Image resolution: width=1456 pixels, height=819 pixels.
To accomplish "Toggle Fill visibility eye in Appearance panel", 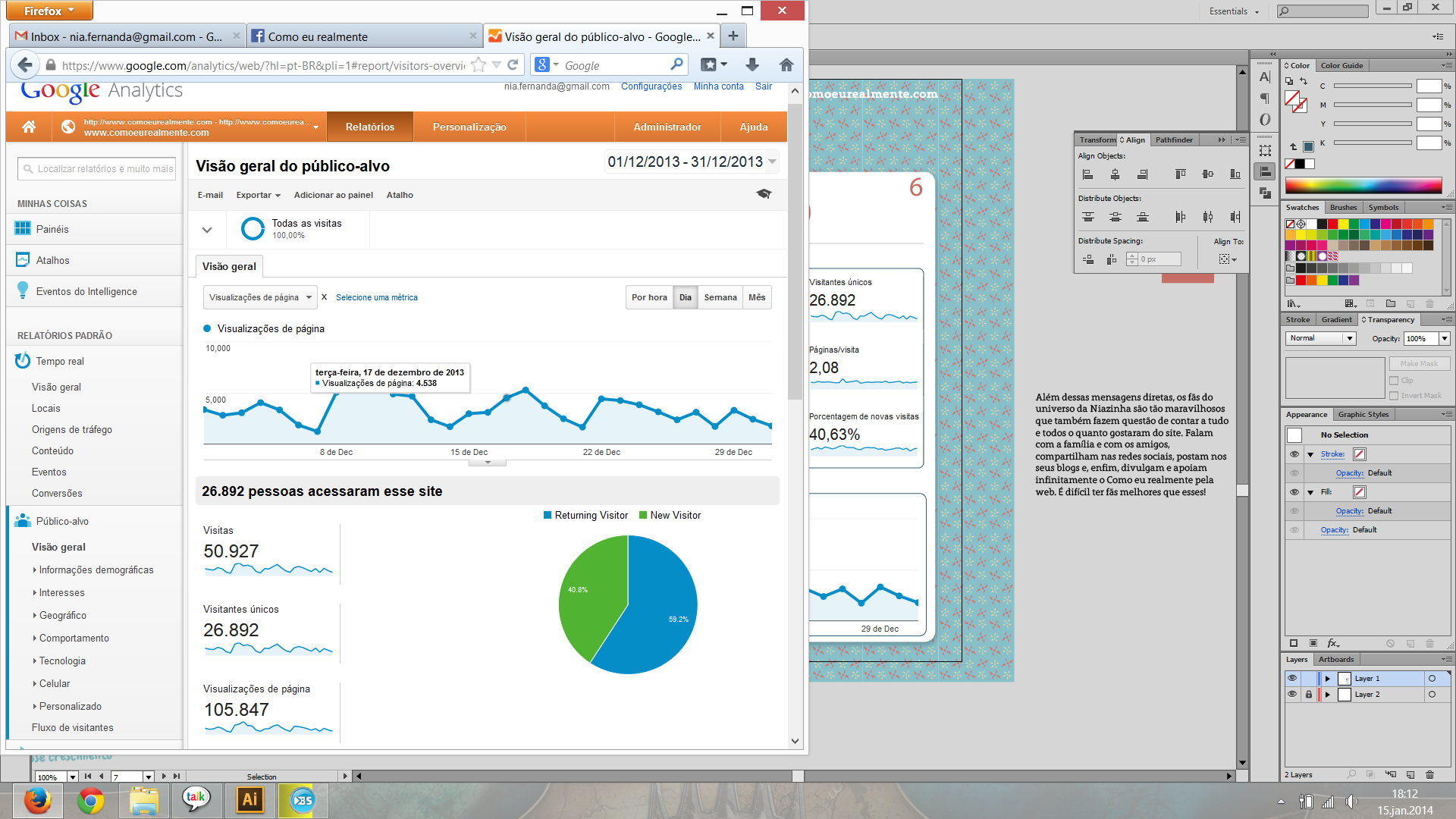I will [x=1294, y=492].
